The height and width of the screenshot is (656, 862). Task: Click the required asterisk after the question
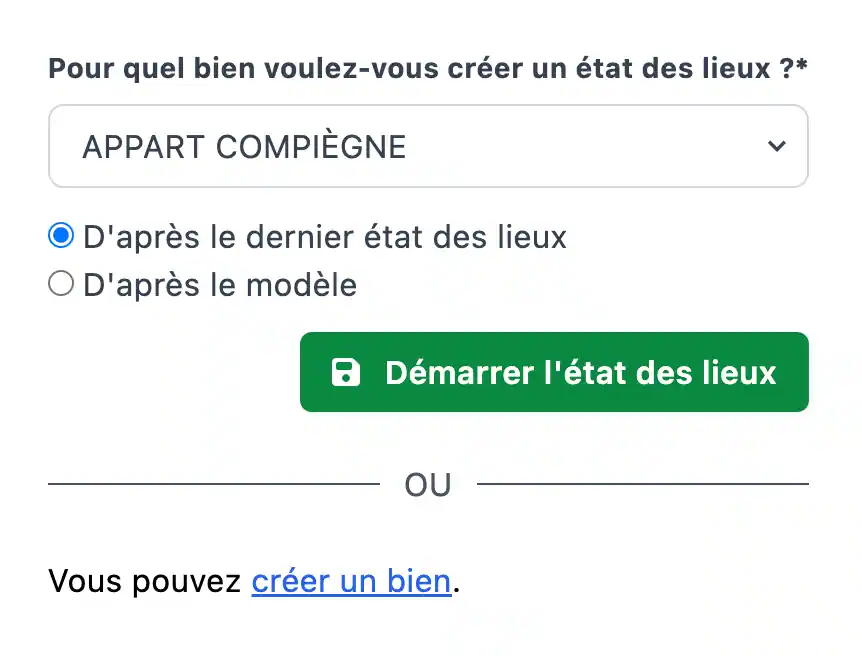pos(802,67)
